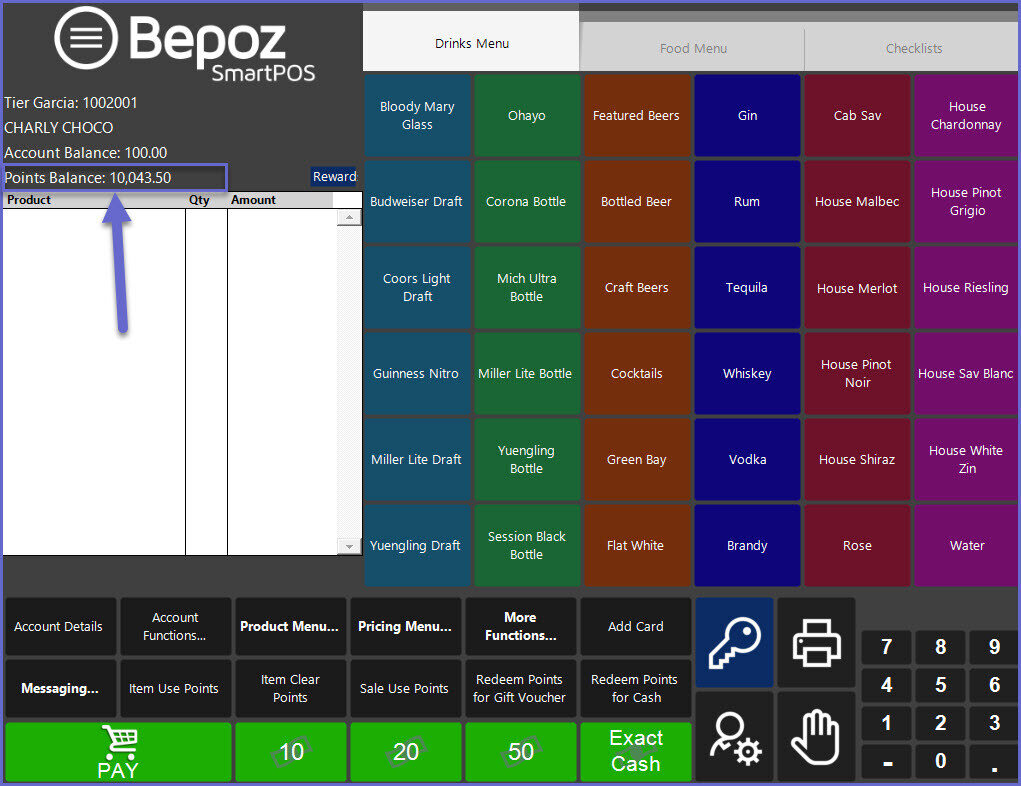Click keypad number 0

pyautogui.click(x=940, y=761)
